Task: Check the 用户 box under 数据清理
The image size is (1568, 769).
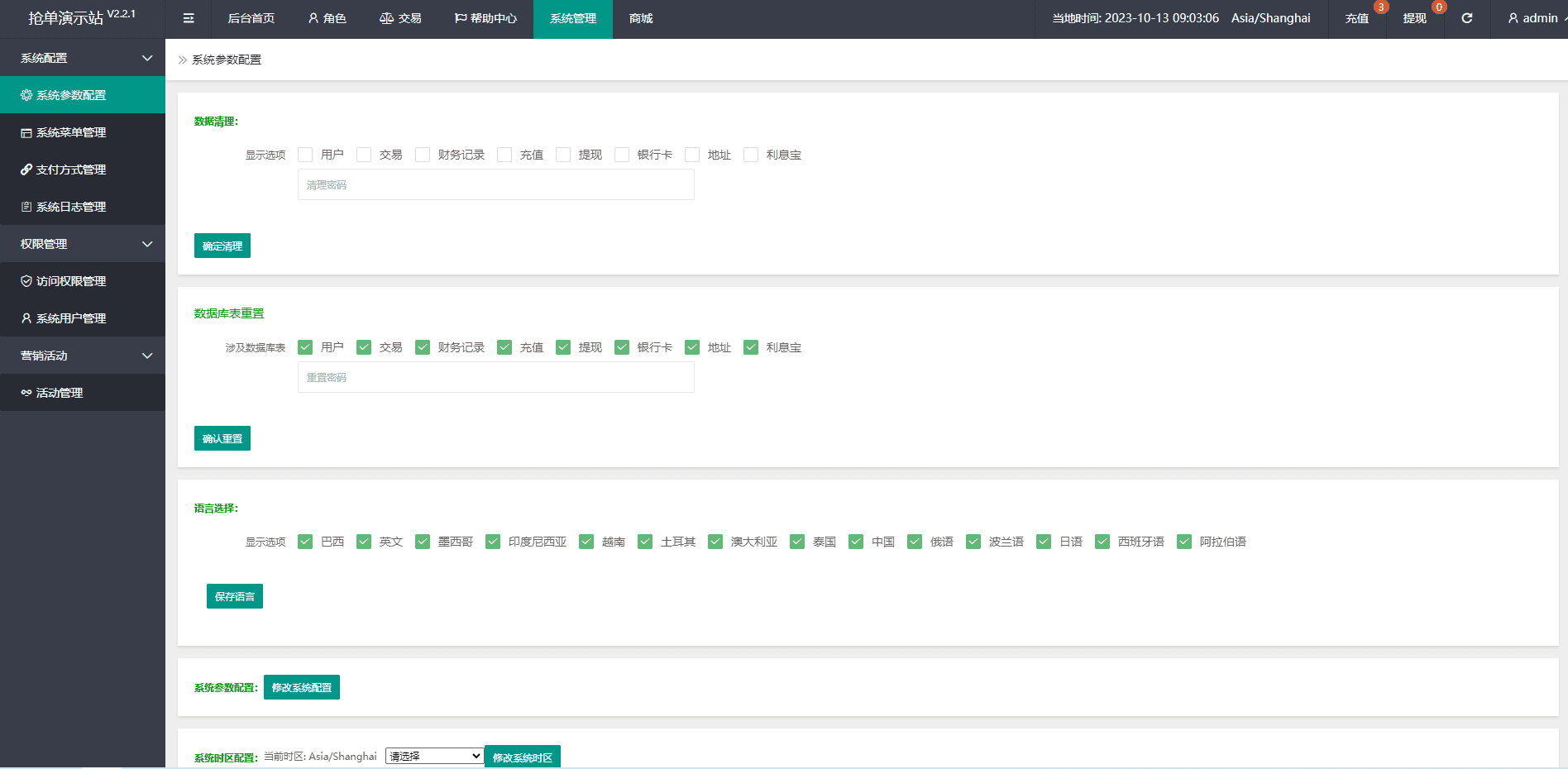Action: coord(305,155)
